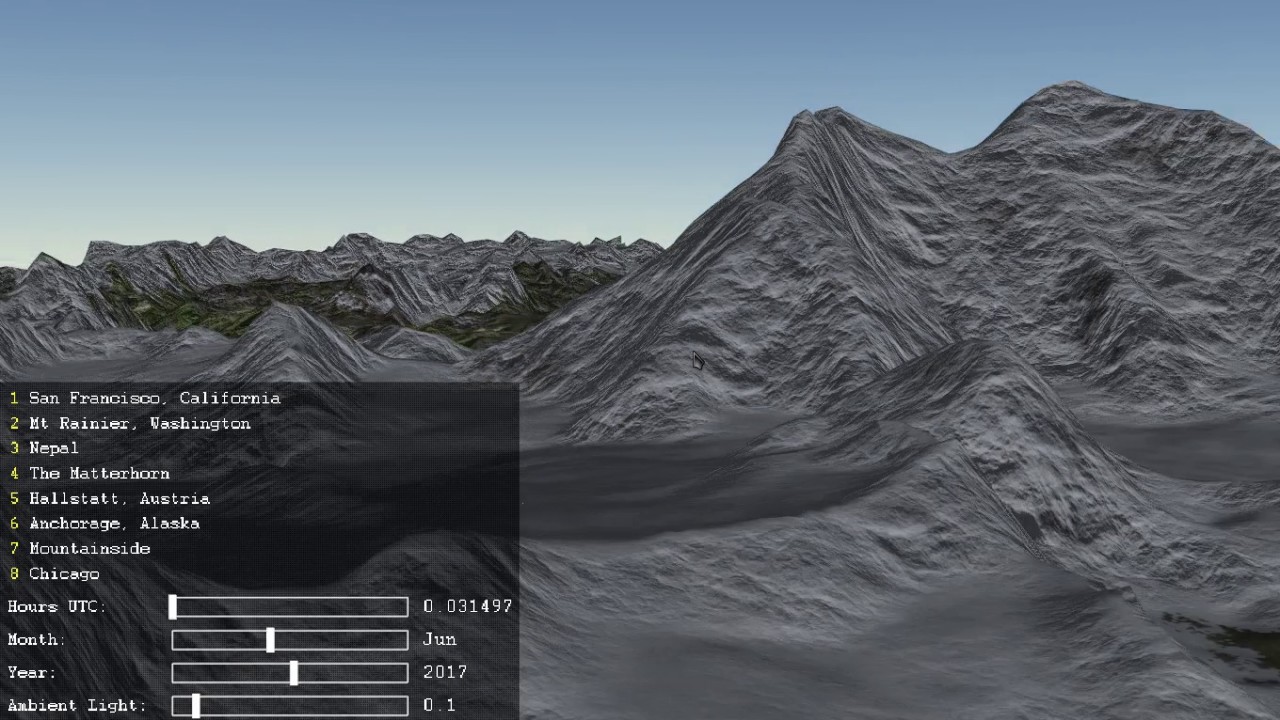Choose the Nepal location entry

(54, 448)
